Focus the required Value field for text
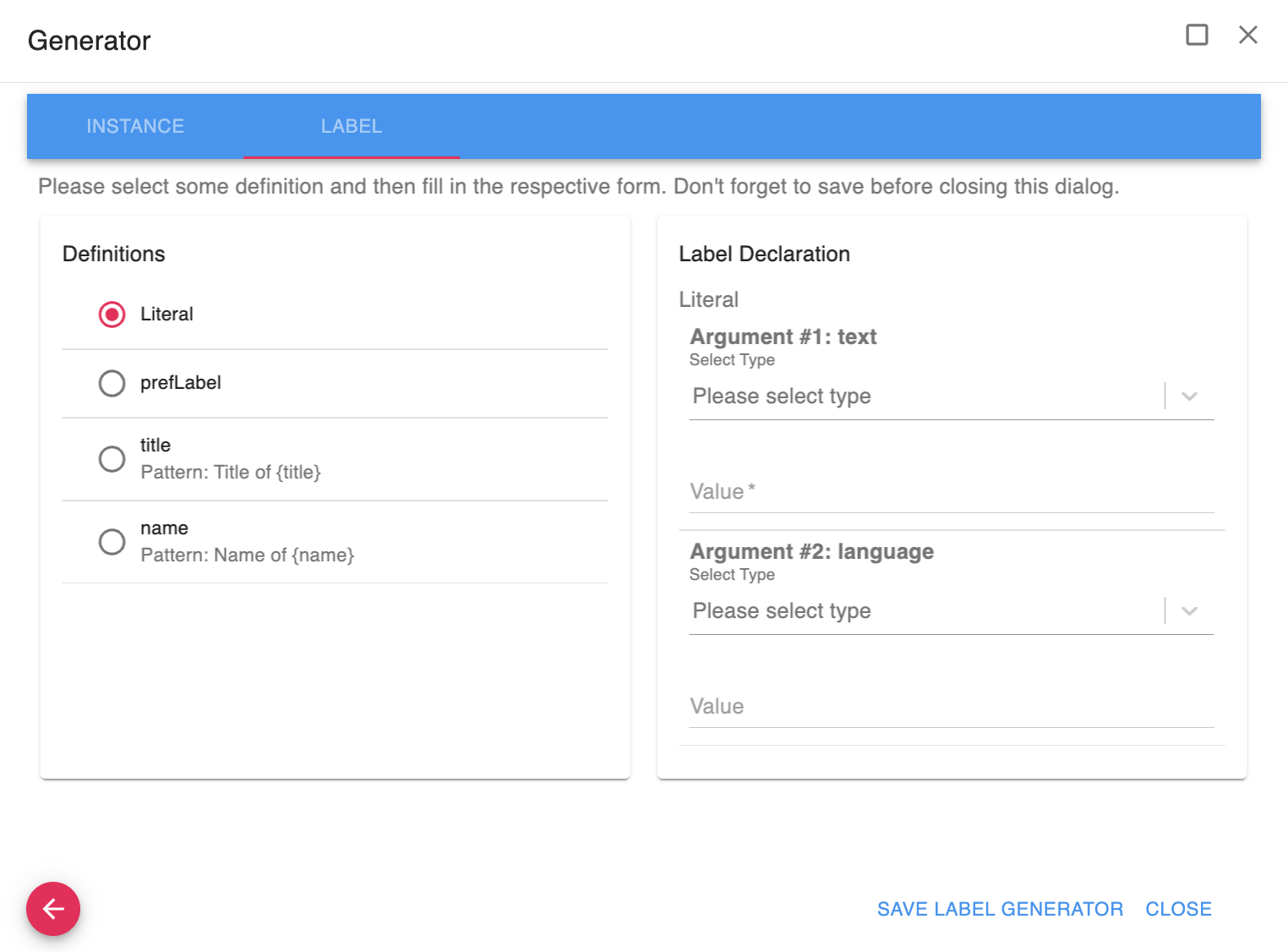The image size is (1288, 952). coord(951,492)
